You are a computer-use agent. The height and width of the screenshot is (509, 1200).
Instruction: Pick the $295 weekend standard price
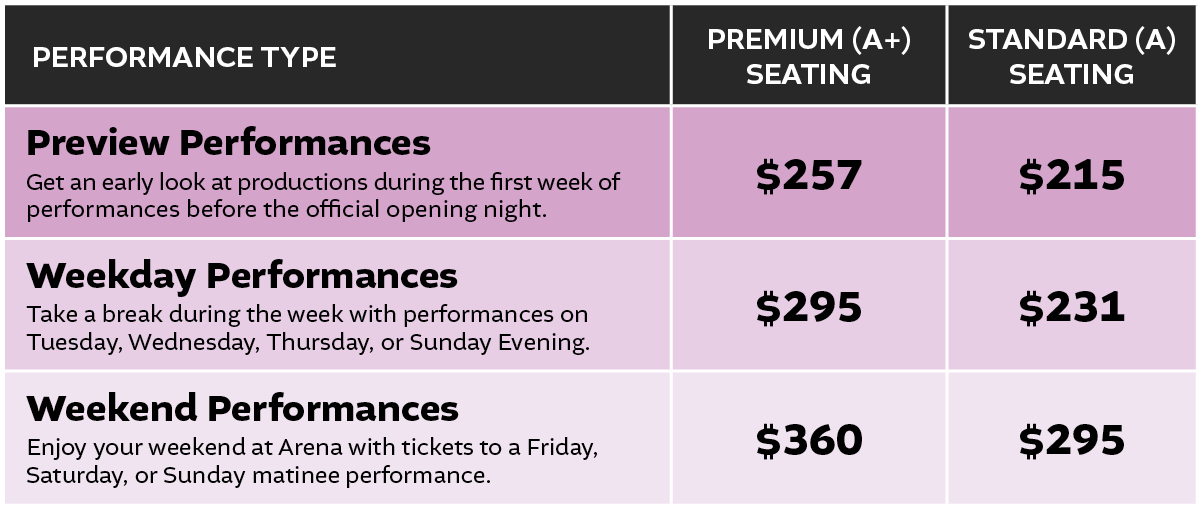point(1071,441)
